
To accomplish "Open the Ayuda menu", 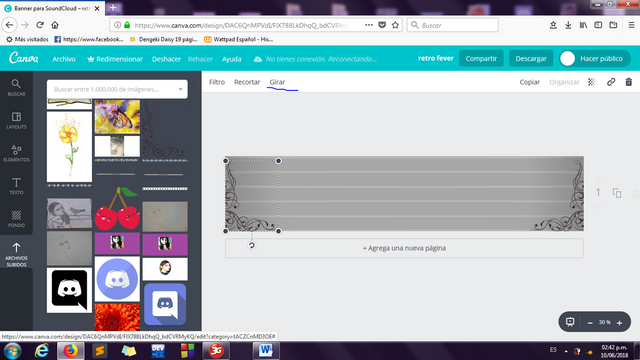I will (231, 59).
